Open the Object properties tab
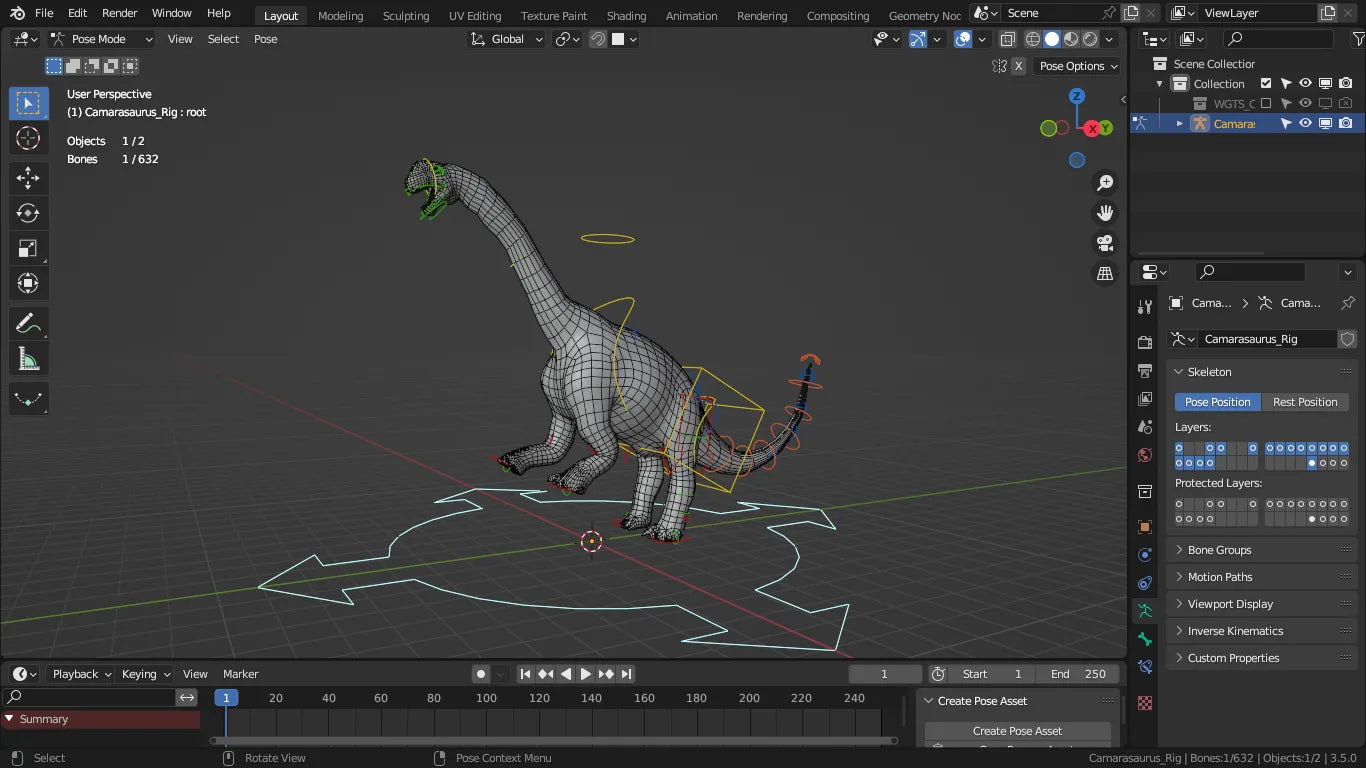 coord(1145,526)
